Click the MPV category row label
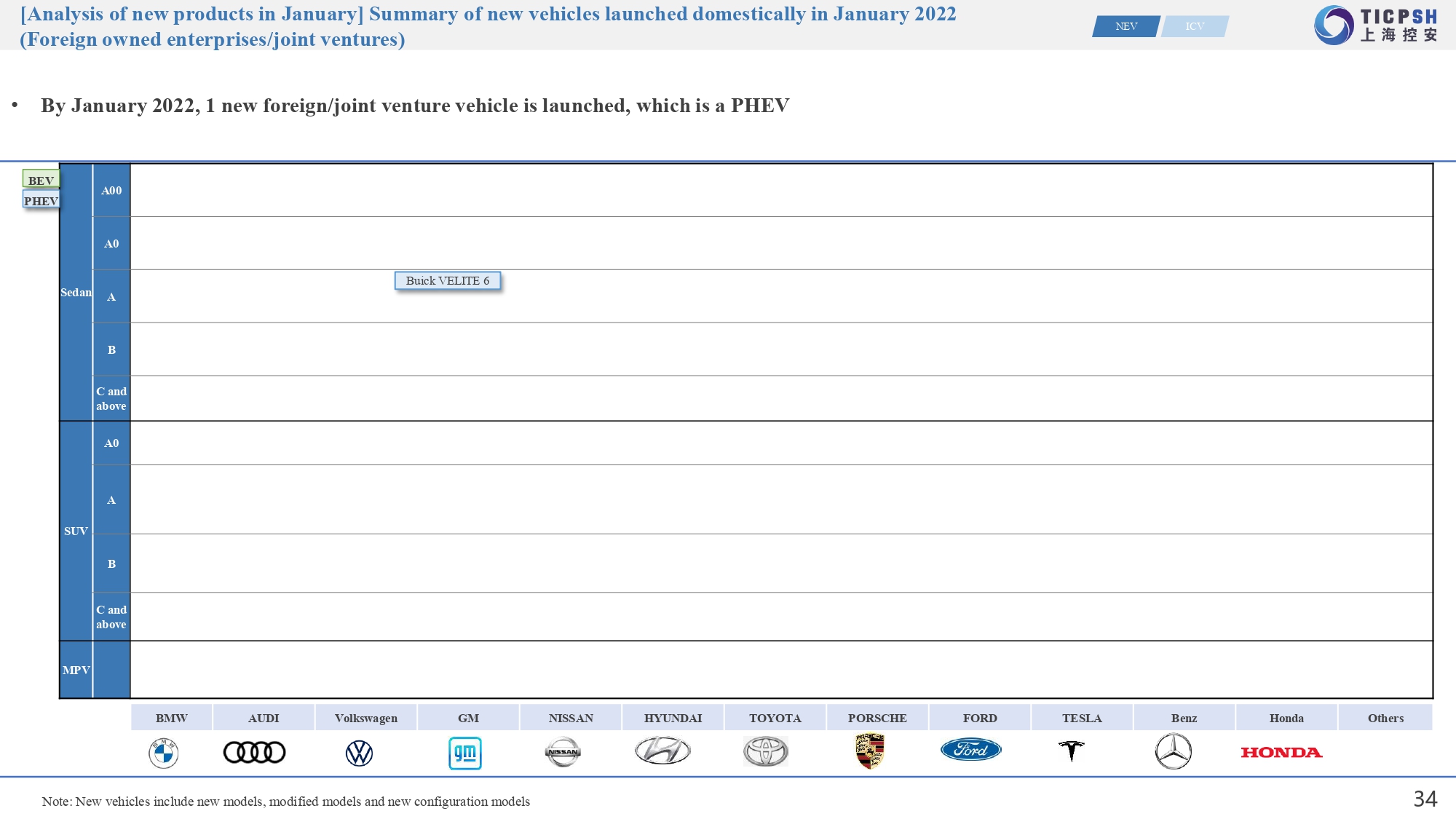 pyautogui.click(x=76, y=670)
